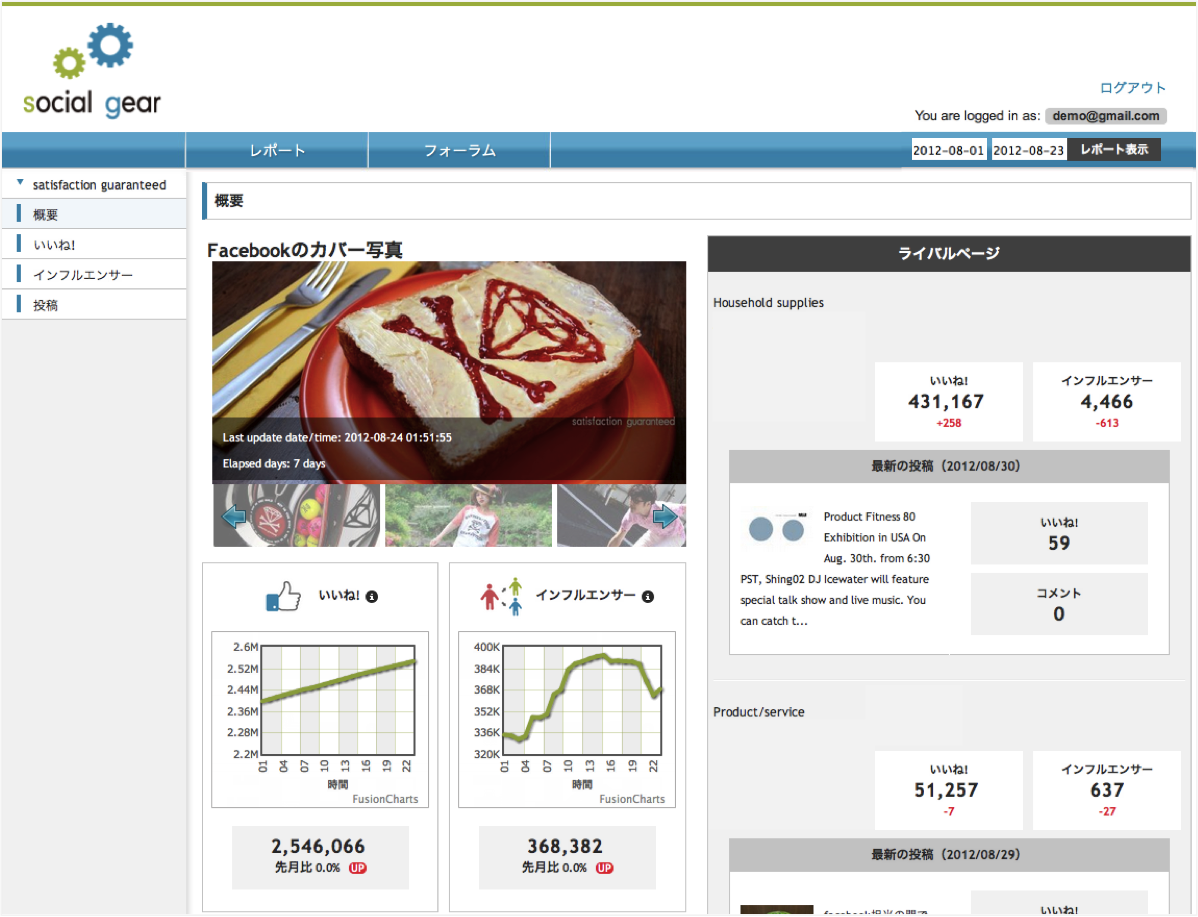
Task: Click the start date field 2012-08-01
Action: [949, 150]
